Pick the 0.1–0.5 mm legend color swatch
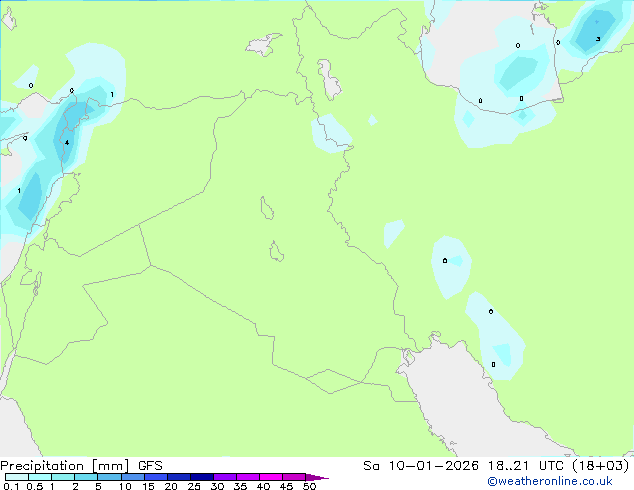634x490 pixels. pos(17,477)
